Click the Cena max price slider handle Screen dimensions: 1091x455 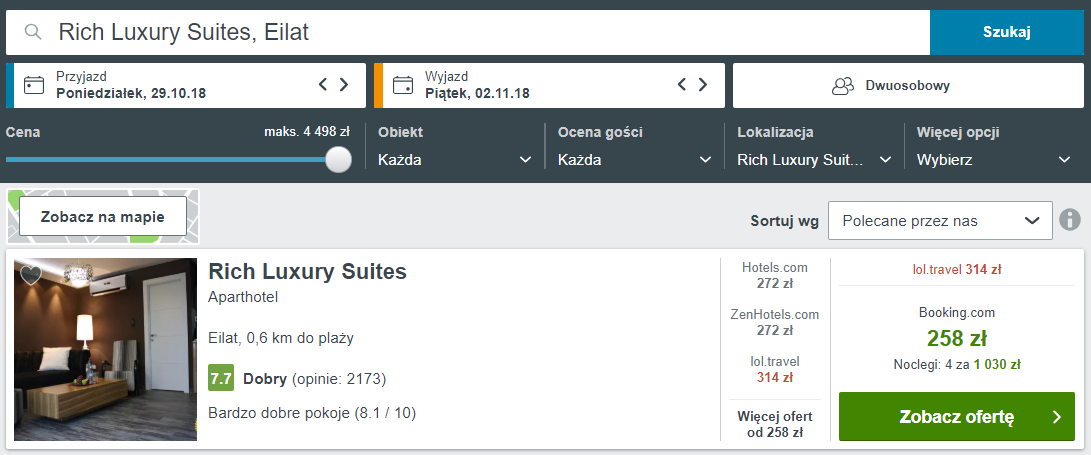coord(339,159)
